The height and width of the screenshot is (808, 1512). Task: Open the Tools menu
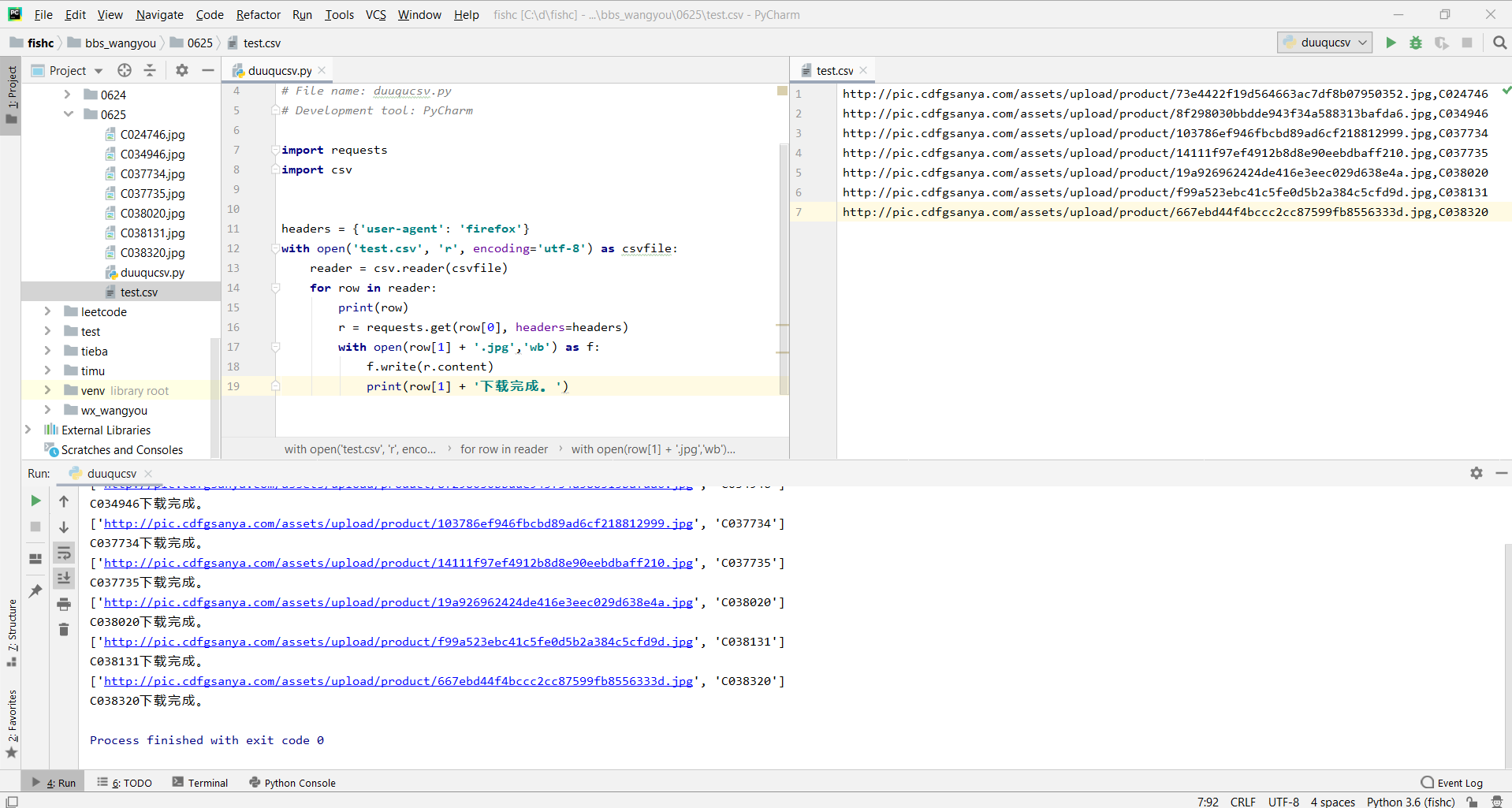(x=340, y=14)
